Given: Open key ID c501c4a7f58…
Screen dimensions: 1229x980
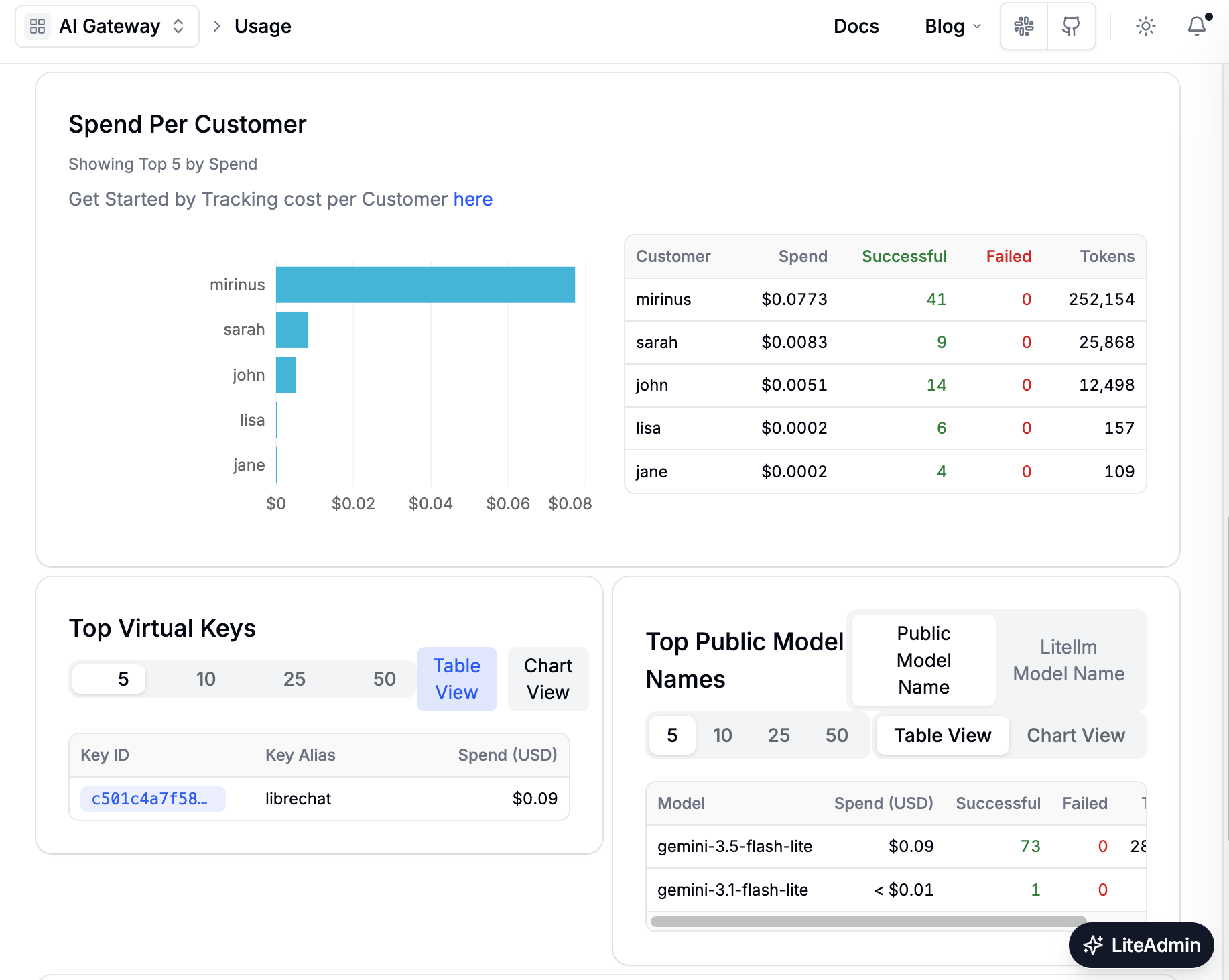Looking at the screenshot, I should 153,799.
